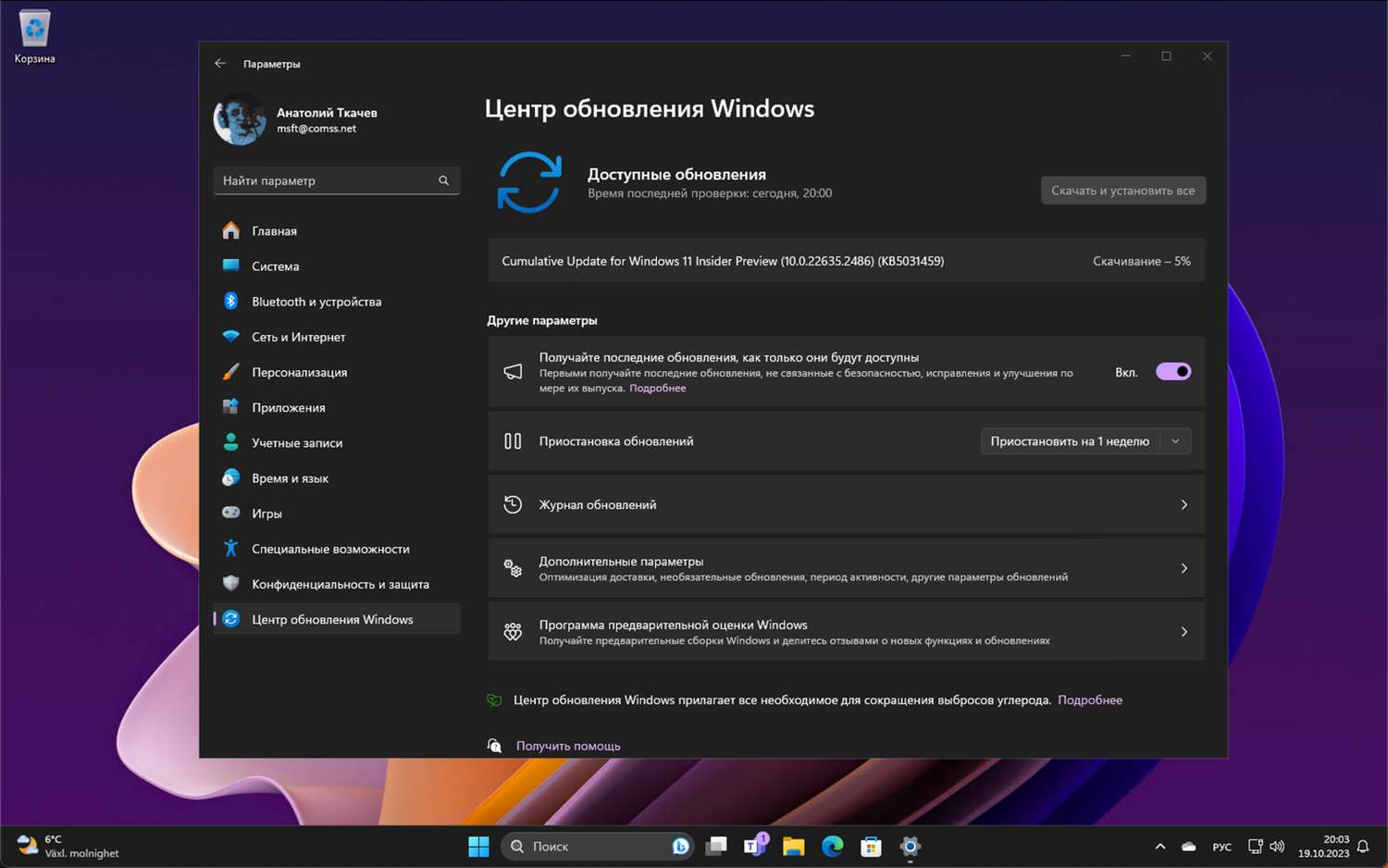
Task: Click the pause icon beside Приостановка обновлений
Action: tap(513, 441)
